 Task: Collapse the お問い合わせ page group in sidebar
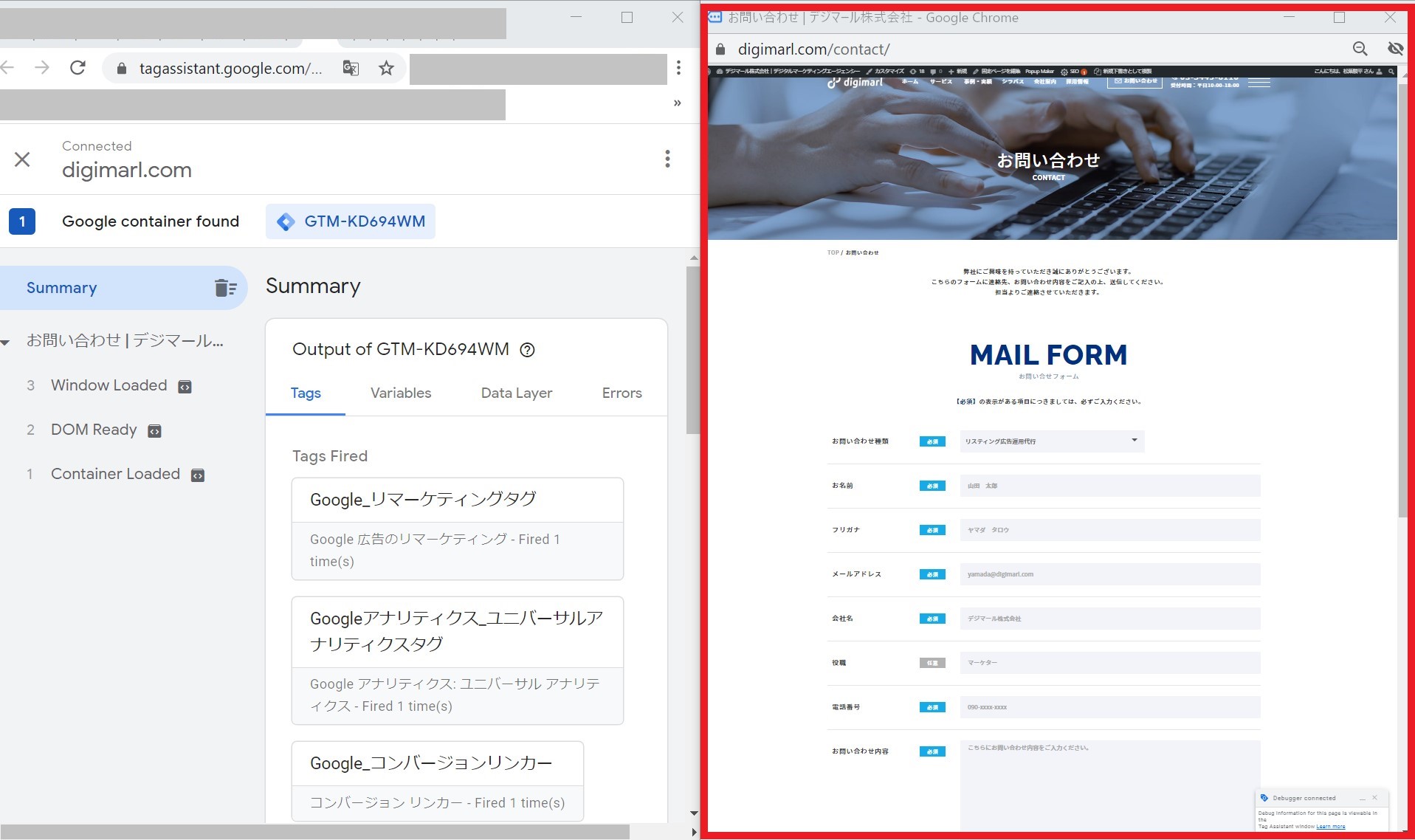[6, 342]
